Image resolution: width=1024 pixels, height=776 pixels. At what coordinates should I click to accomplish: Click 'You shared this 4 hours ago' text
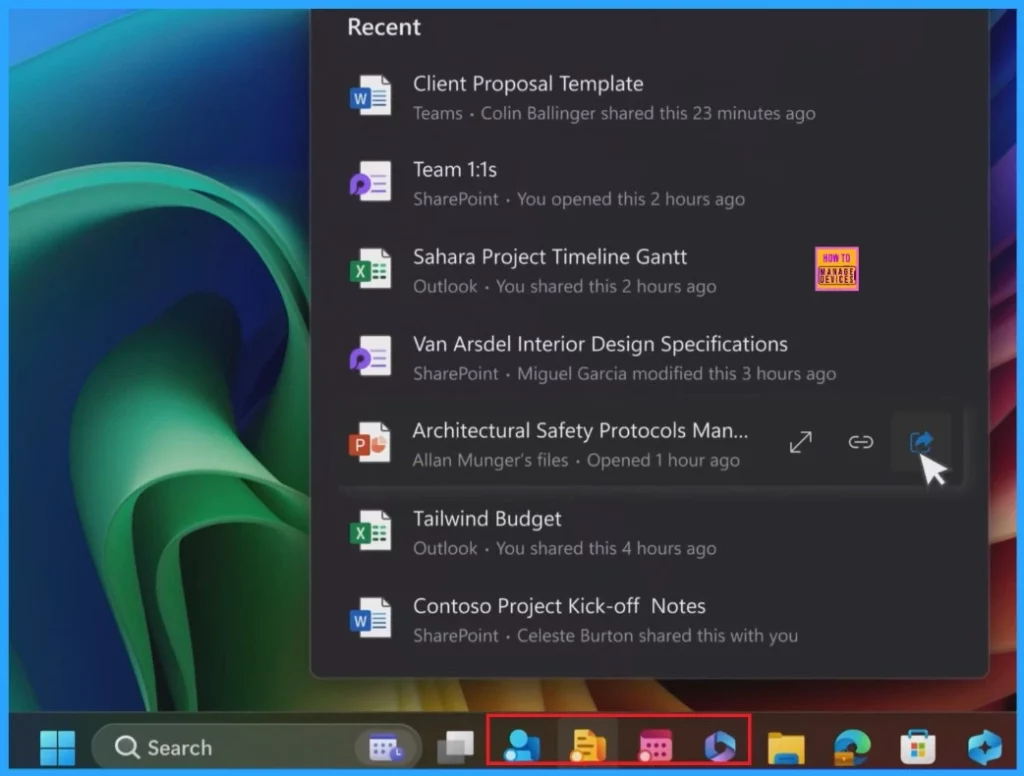click(x=606, y=548)
